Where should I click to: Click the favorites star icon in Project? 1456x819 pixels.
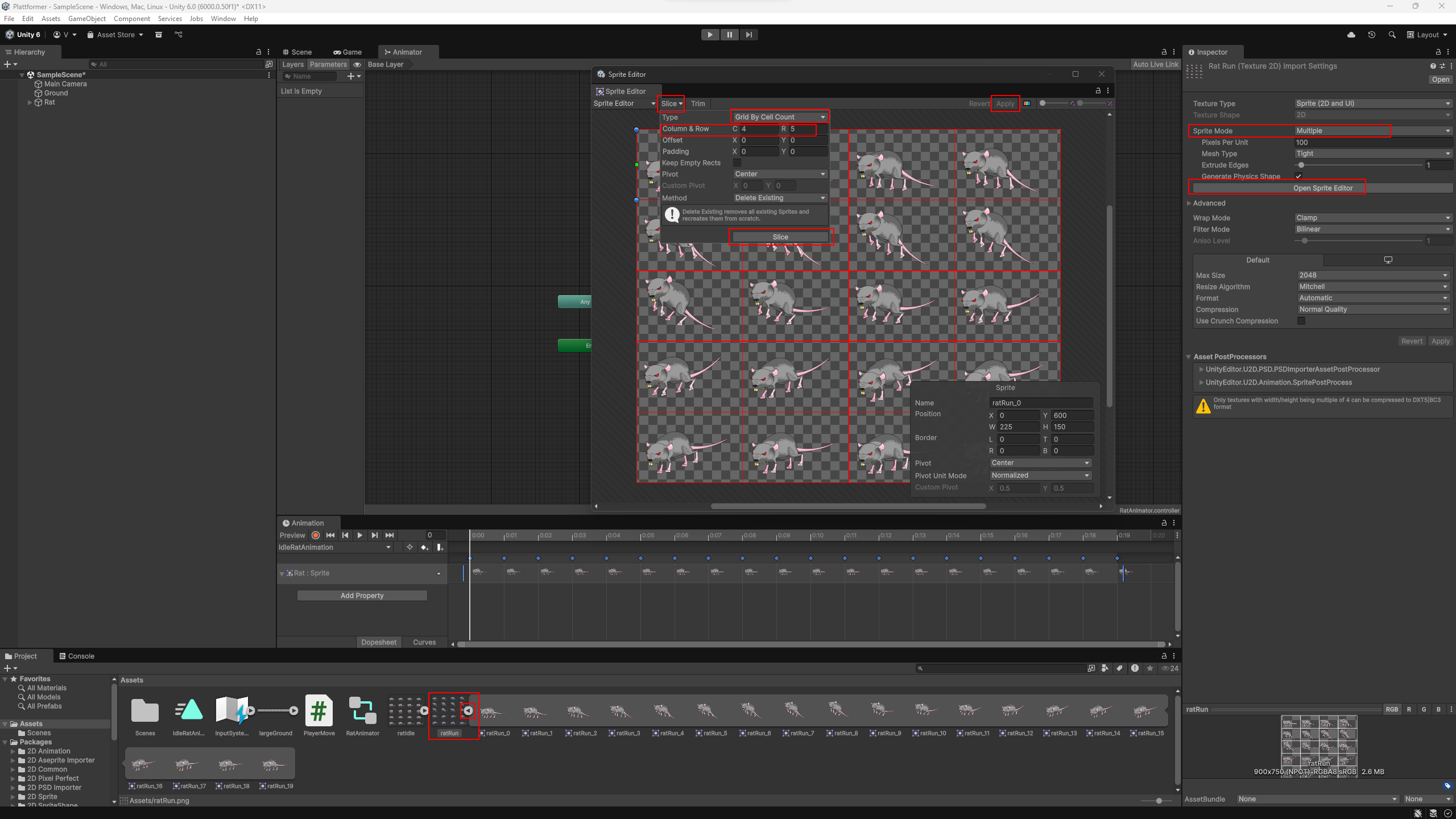[x=1150, y=668]
